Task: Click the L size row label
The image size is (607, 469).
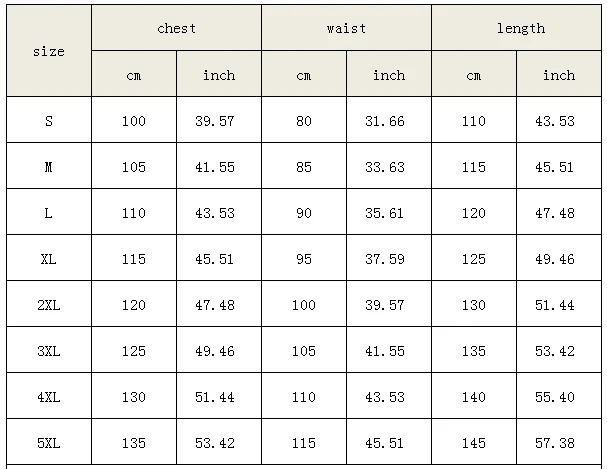Action: (49, 212)
